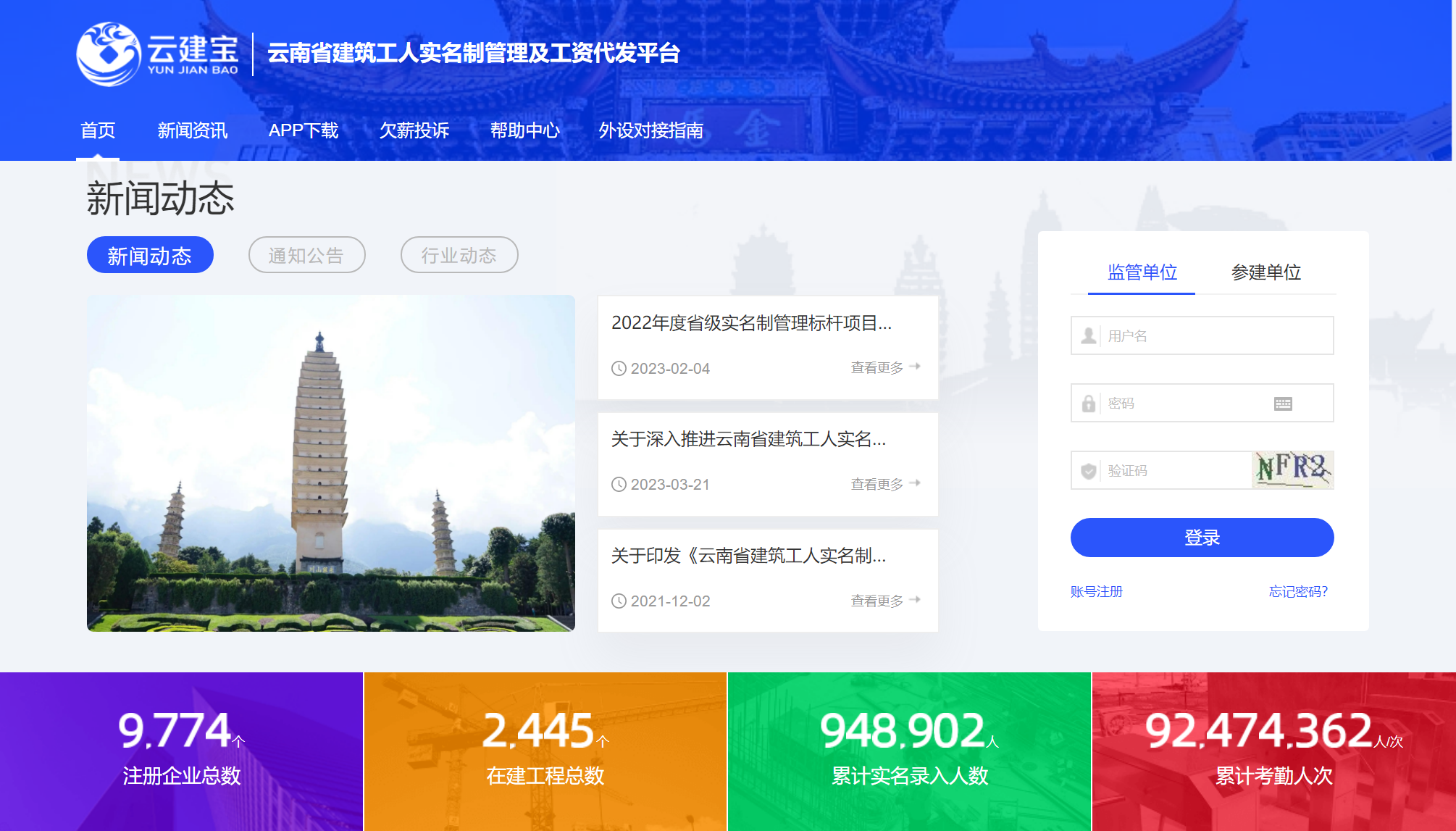Click the lock icon in the password field

[1088, 404]
